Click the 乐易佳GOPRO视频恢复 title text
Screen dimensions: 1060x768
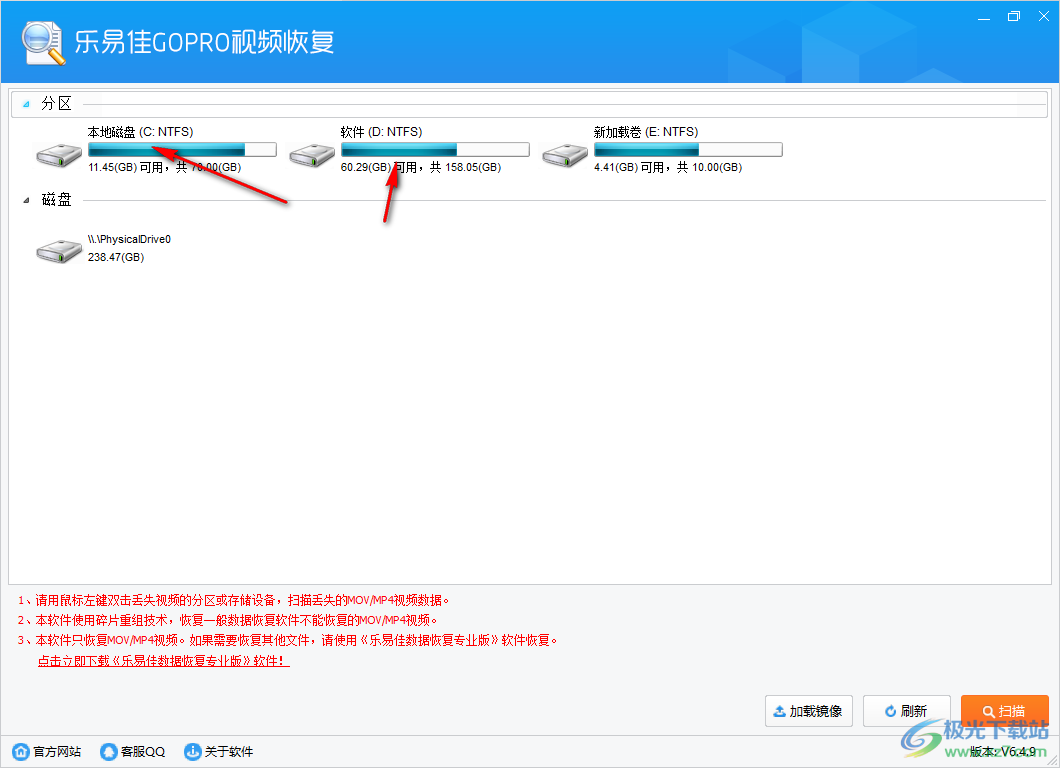204,42
